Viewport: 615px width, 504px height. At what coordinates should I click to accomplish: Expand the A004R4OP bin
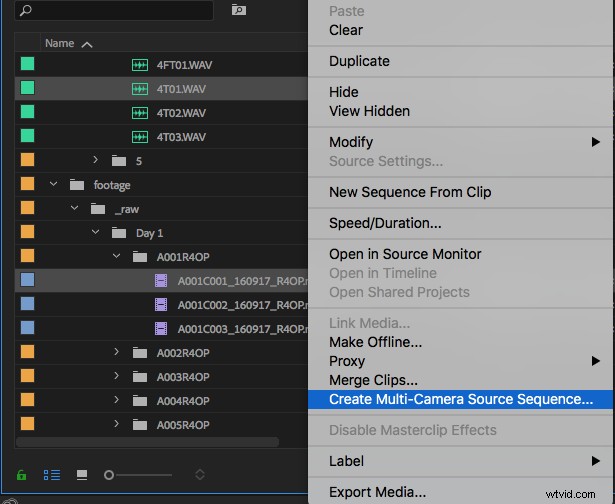[x=116, y=400]
